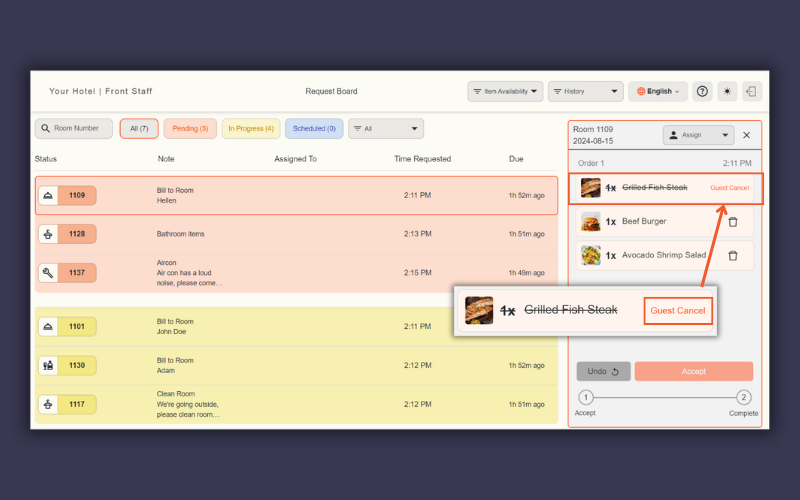Toggle the light/dark theme sun icon
This screenshot has height=500, width=800.
pyautogui.click(x=727, y=91)
